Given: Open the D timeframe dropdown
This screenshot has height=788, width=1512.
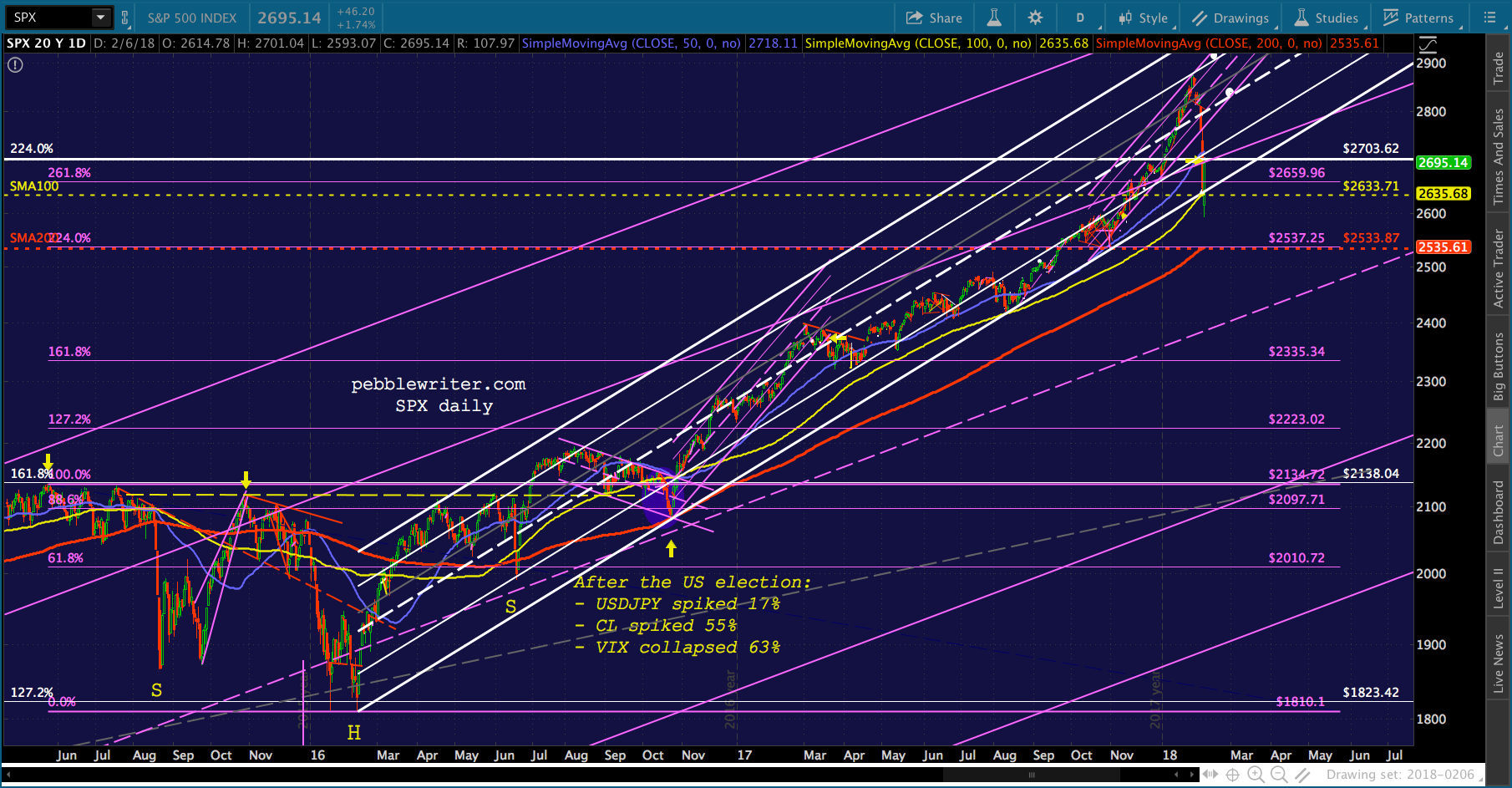Looking at the screenshot, I should (x=1081, y=18).
